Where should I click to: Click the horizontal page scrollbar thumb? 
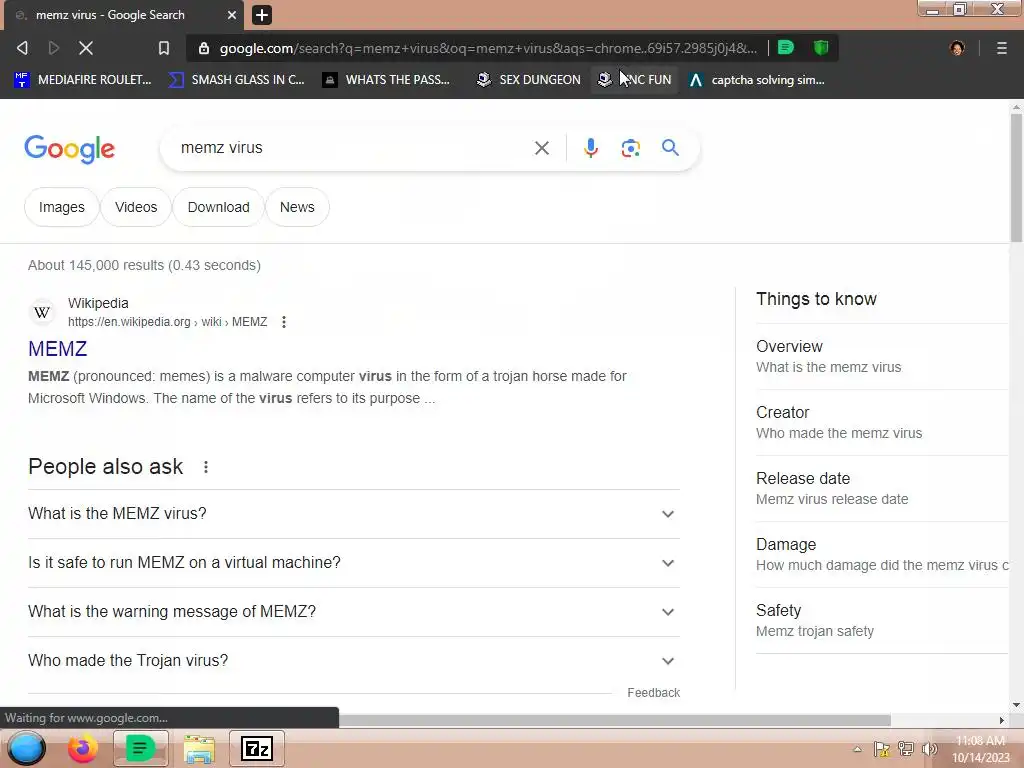tap(614, 720)
